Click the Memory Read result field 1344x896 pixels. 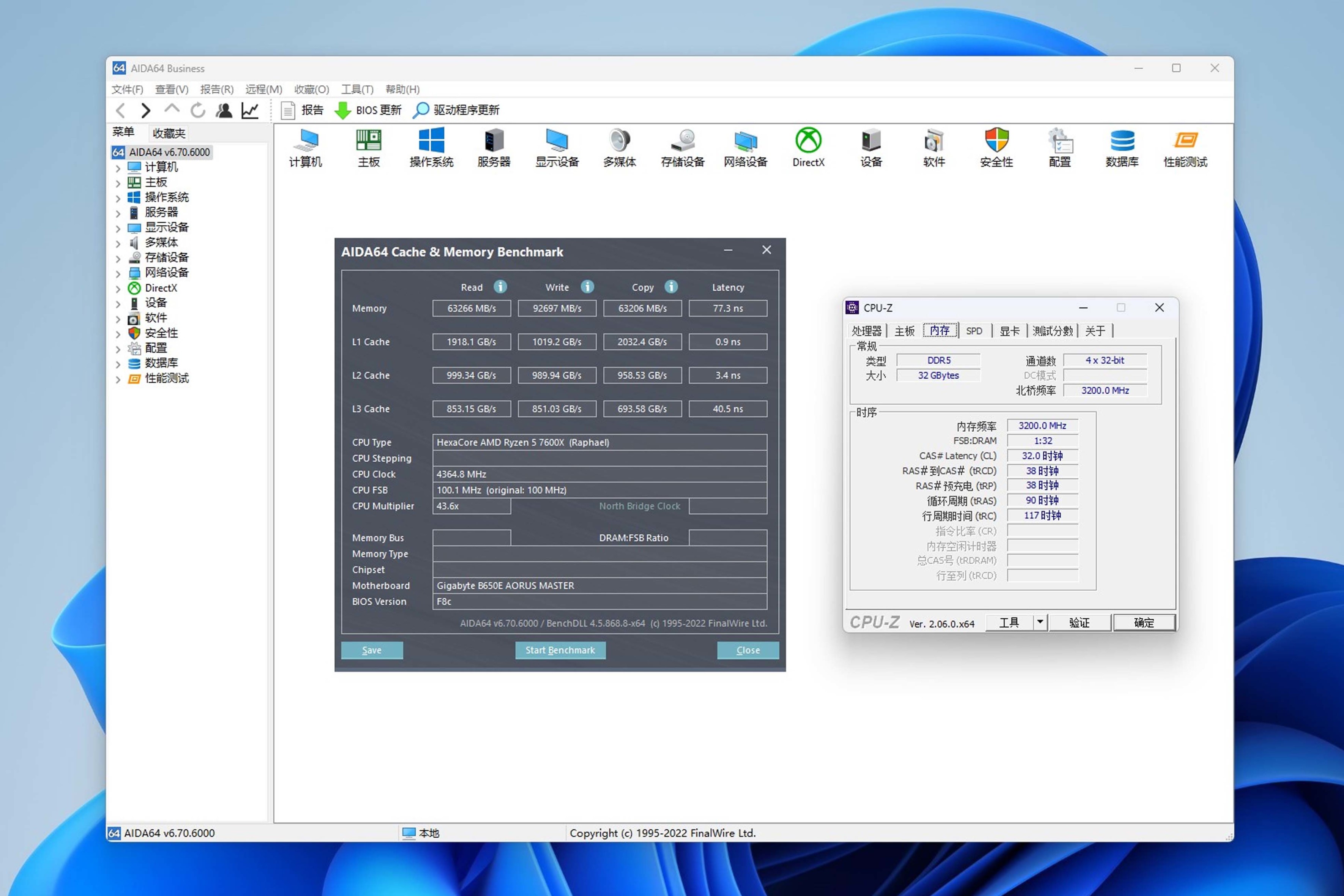click(471, 308)
